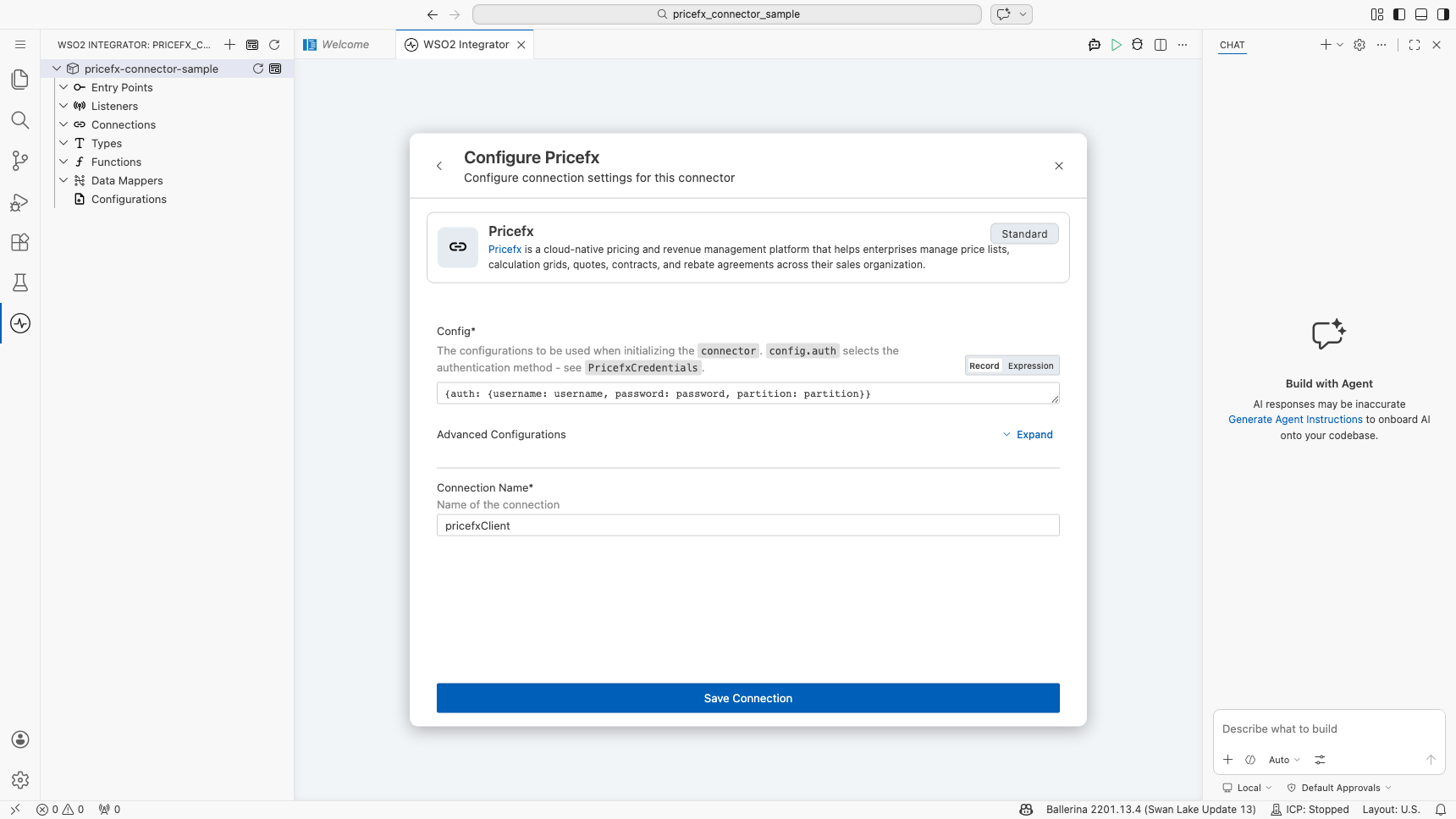Collapse the Listeners tree node
Image resolution: width=1456 pixels, height=819 pixels.
63,106
